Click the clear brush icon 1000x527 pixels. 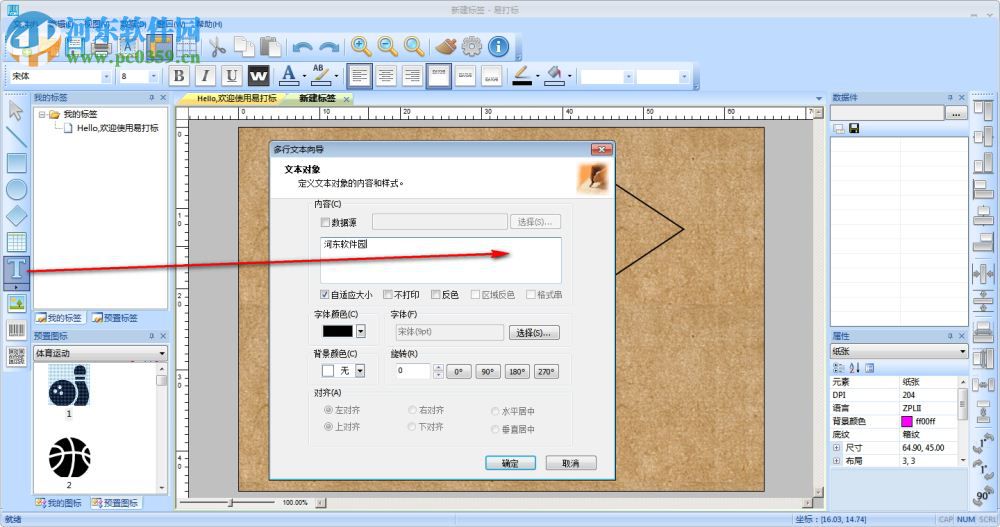click(446, 46)
